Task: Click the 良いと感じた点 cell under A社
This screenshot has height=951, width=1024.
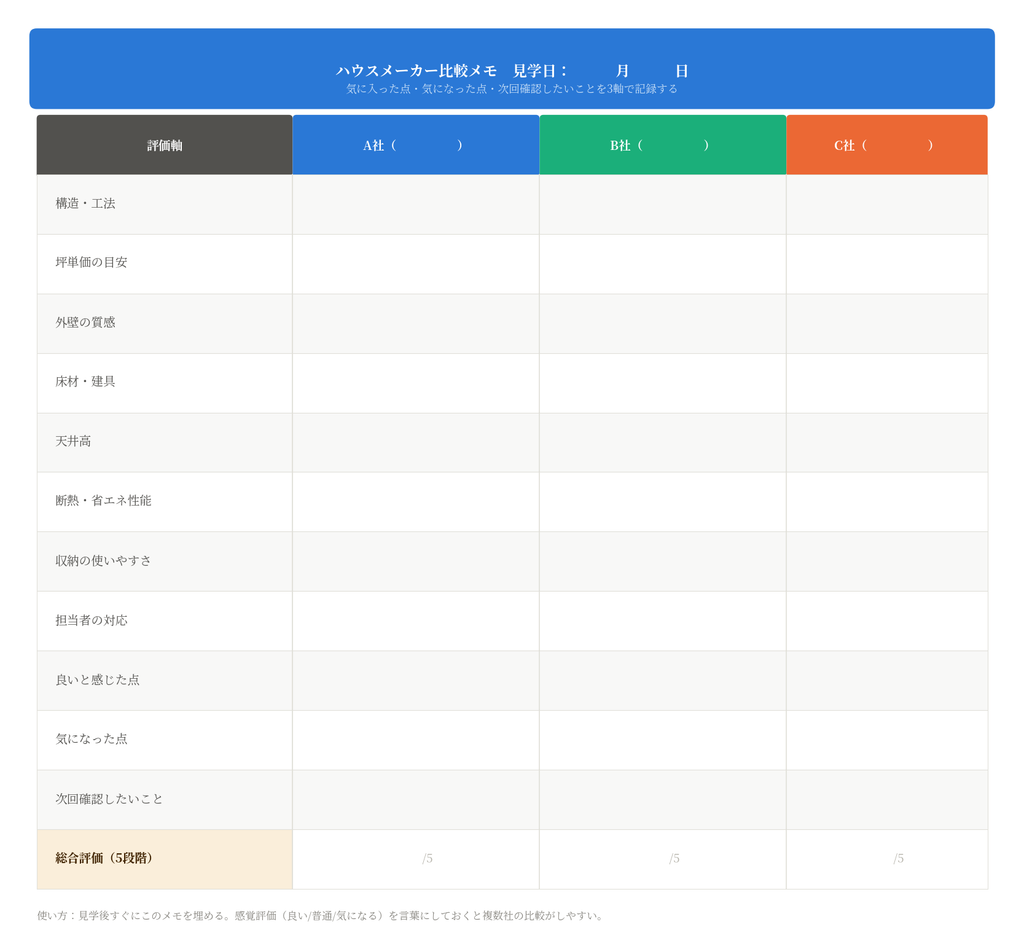Action: point(416,681)
